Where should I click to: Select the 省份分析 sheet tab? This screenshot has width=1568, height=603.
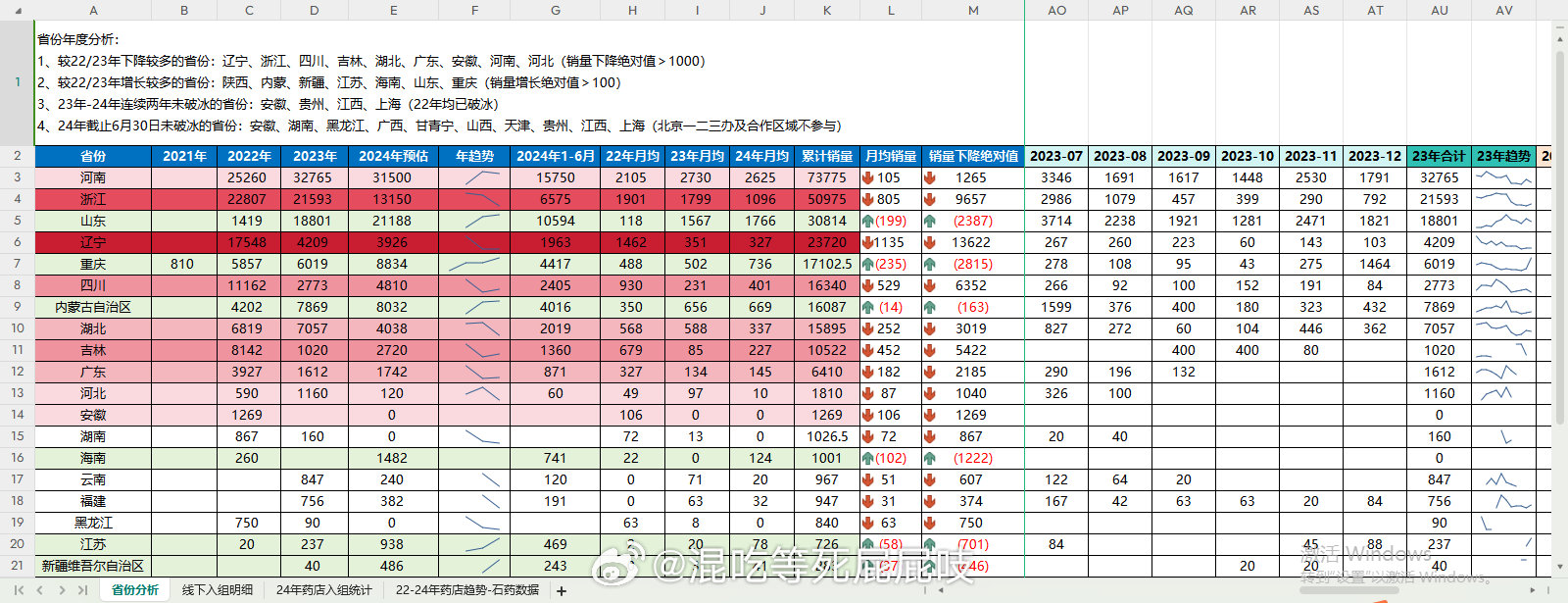tap(134, 590)
